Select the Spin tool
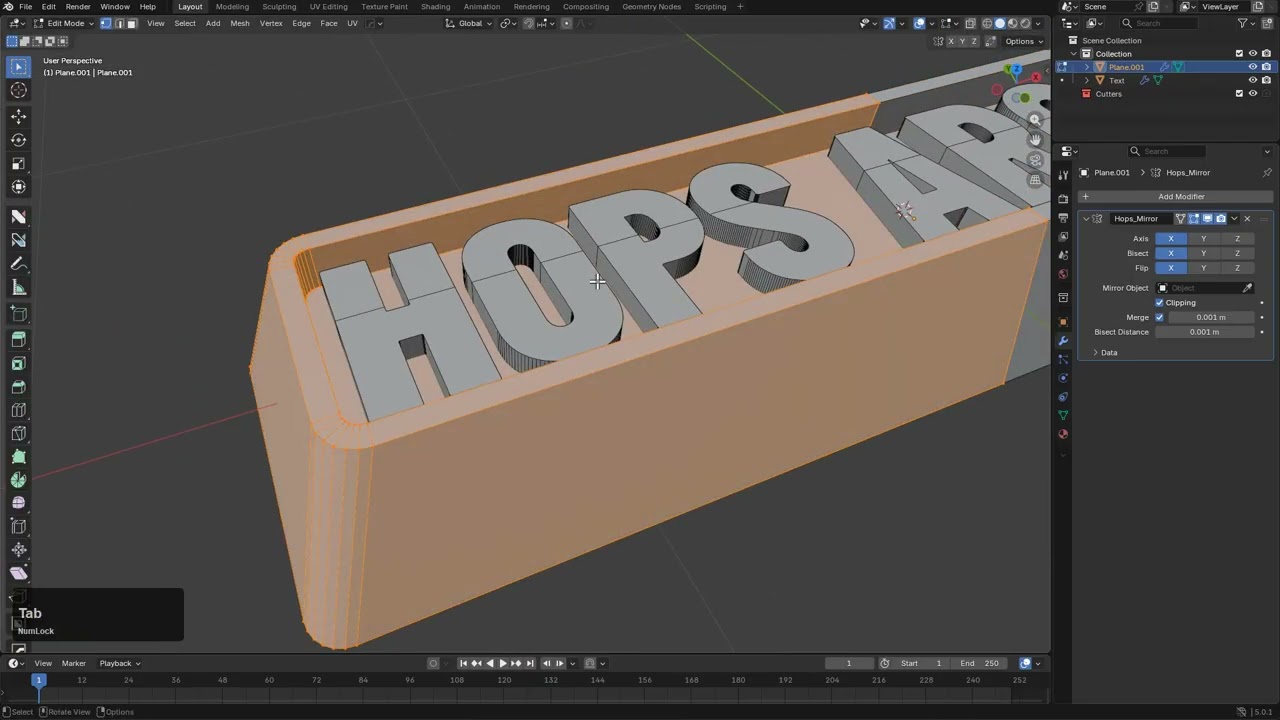Viewport: 1280px width, 720px height. point(18,480)
